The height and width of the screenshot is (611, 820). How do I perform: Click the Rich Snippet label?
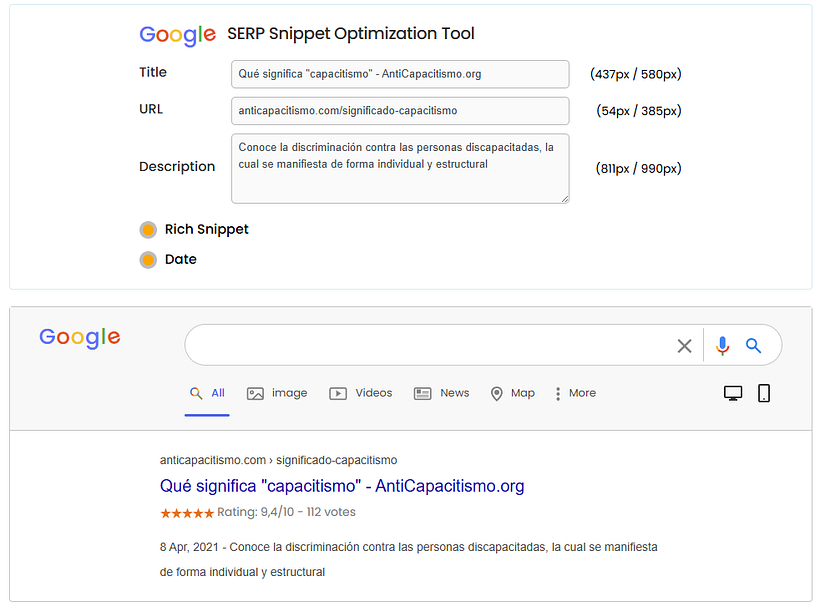207,230
